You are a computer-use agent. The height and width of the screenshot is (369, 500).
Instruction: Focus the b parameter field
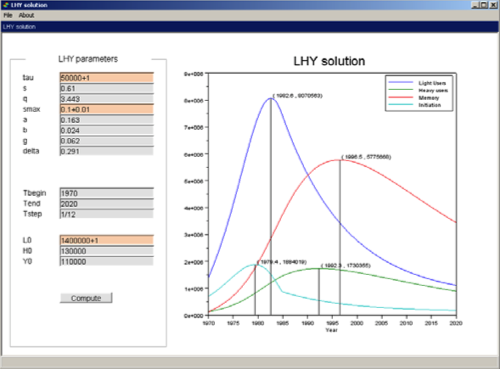point(107,130)
